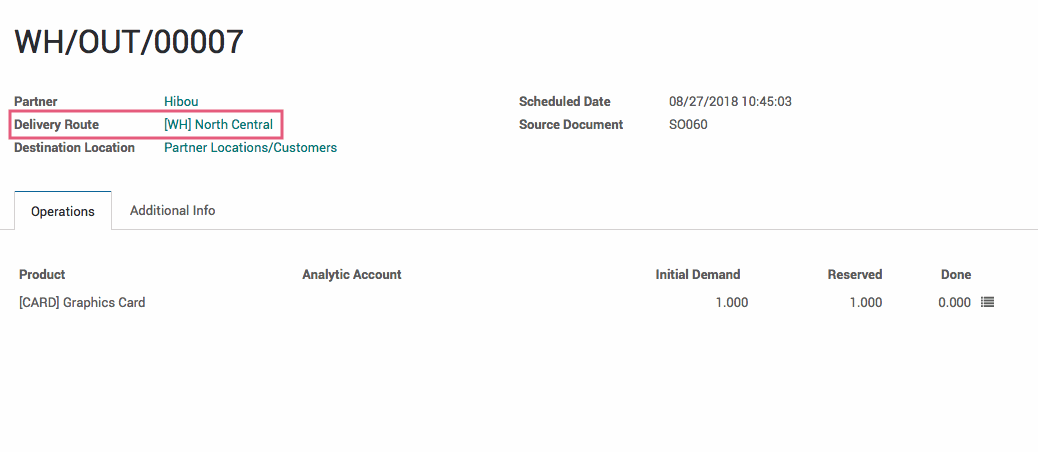This screenshot has height=452, width=1038.
Task: Click the SO060 source document value
Action: (688, 124)
